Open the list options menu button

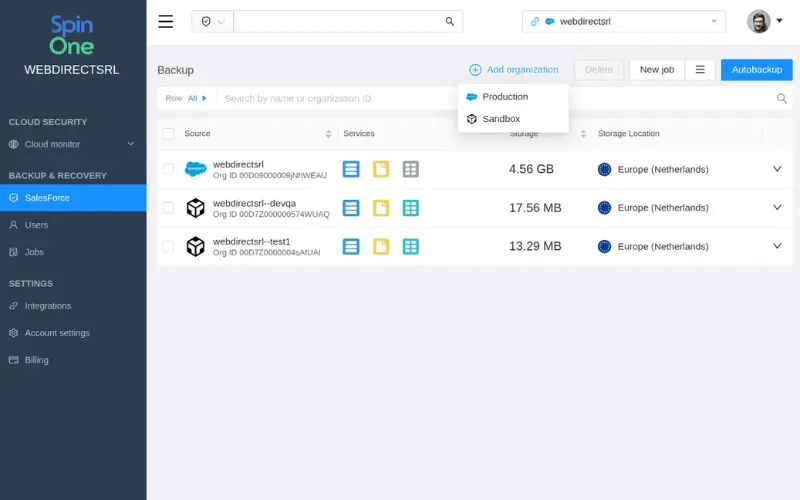(x=700, y=70)
